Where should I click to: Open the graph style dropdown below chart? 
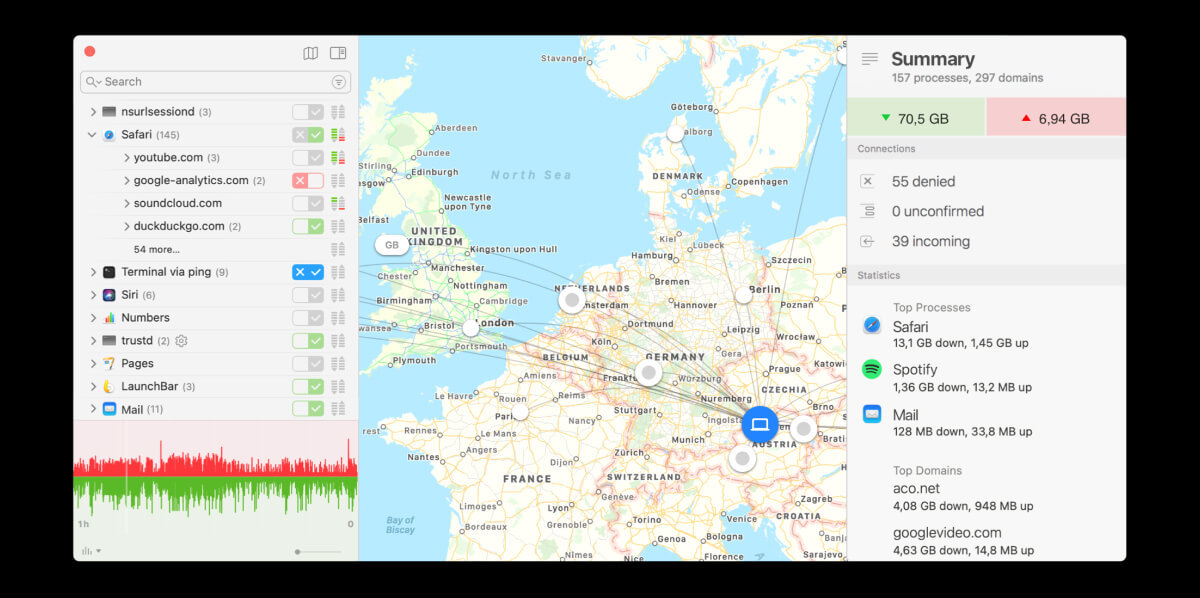pos(92,551)
